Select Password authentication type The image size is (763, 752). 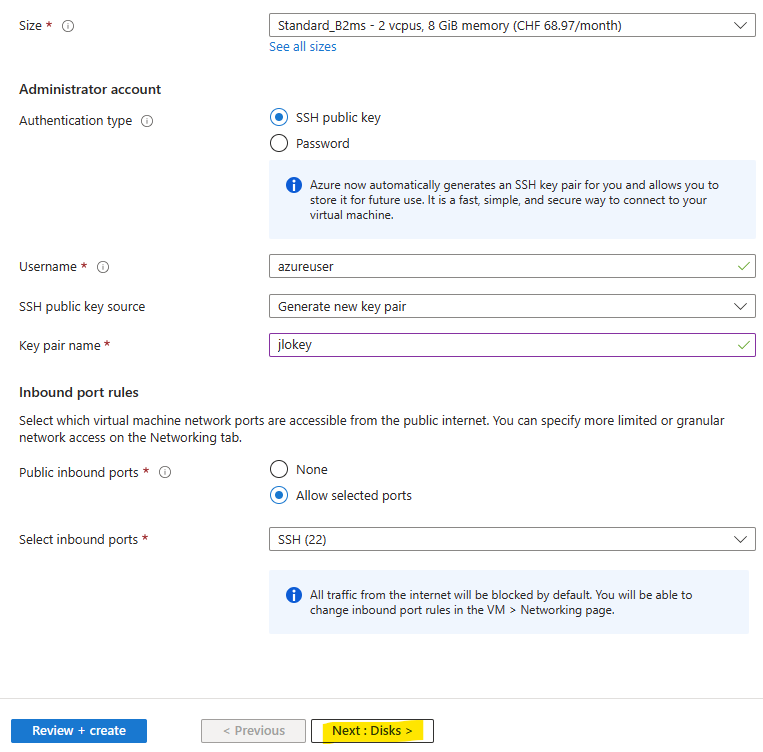pyautogui.click(x=279, y=143)
